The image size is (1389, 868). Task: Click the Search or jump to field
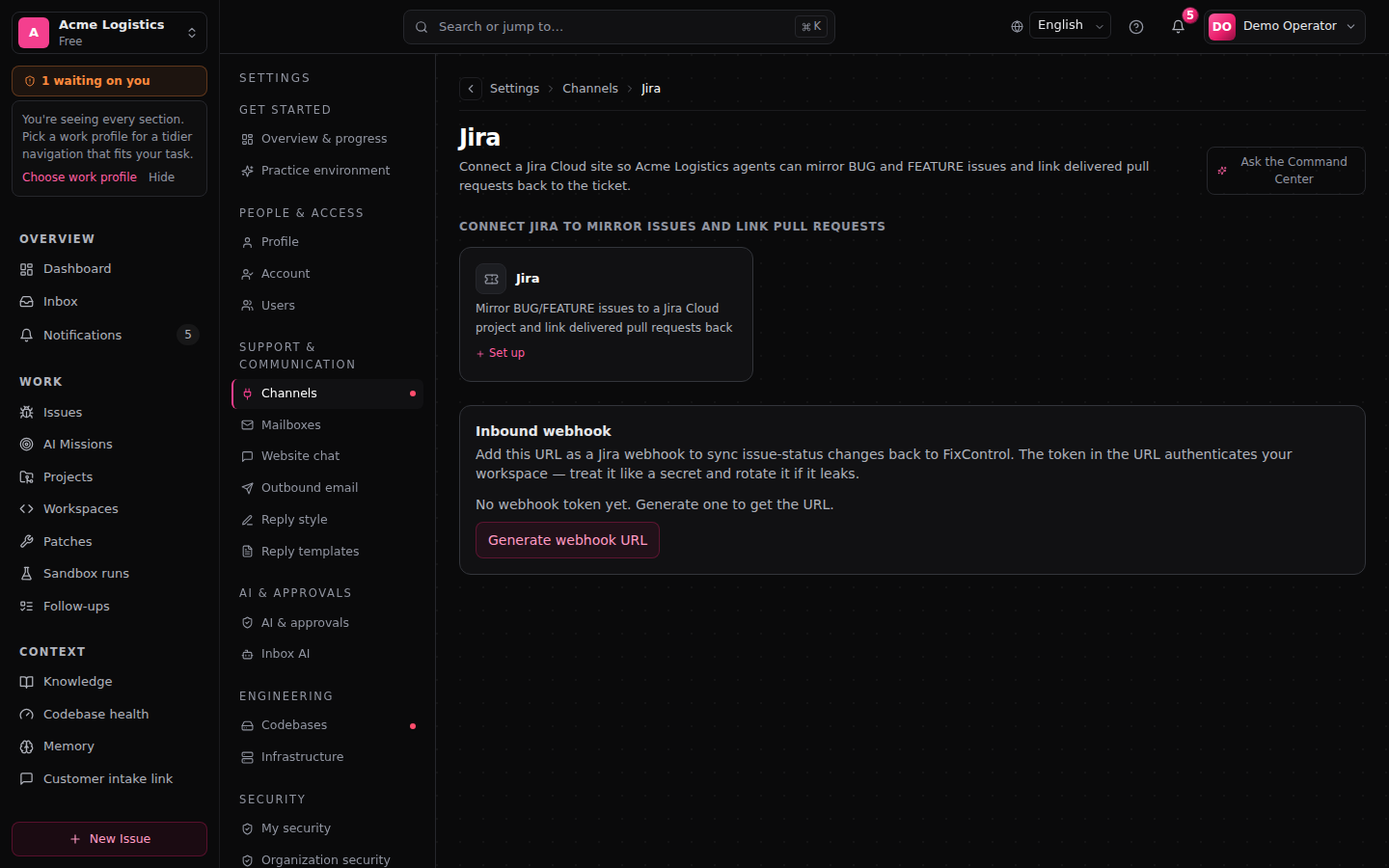619,27
